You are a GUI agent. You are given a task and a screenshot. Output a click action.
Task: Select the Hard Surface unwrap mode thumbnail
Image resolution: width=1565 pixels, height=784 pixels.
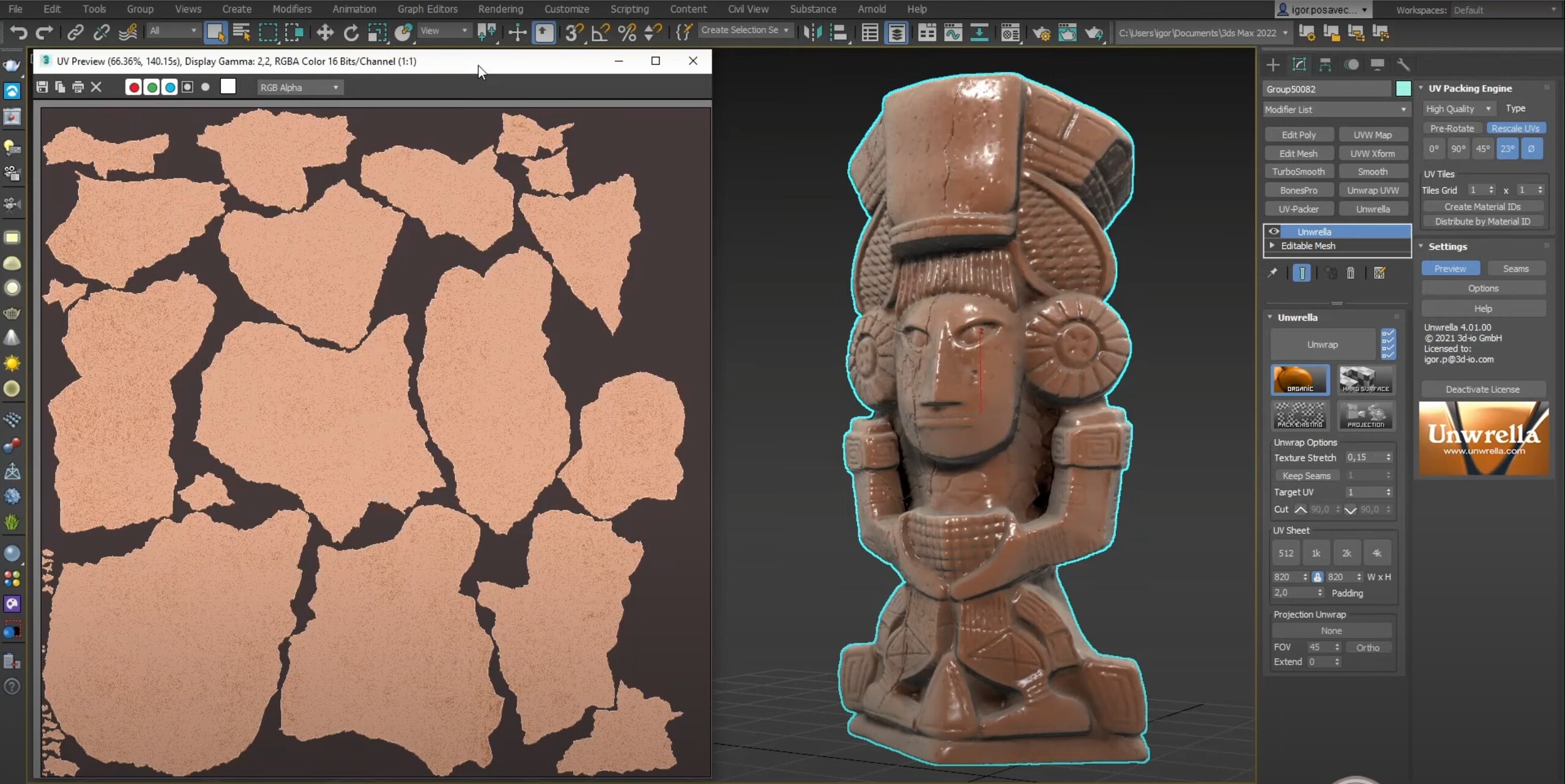1366,379
